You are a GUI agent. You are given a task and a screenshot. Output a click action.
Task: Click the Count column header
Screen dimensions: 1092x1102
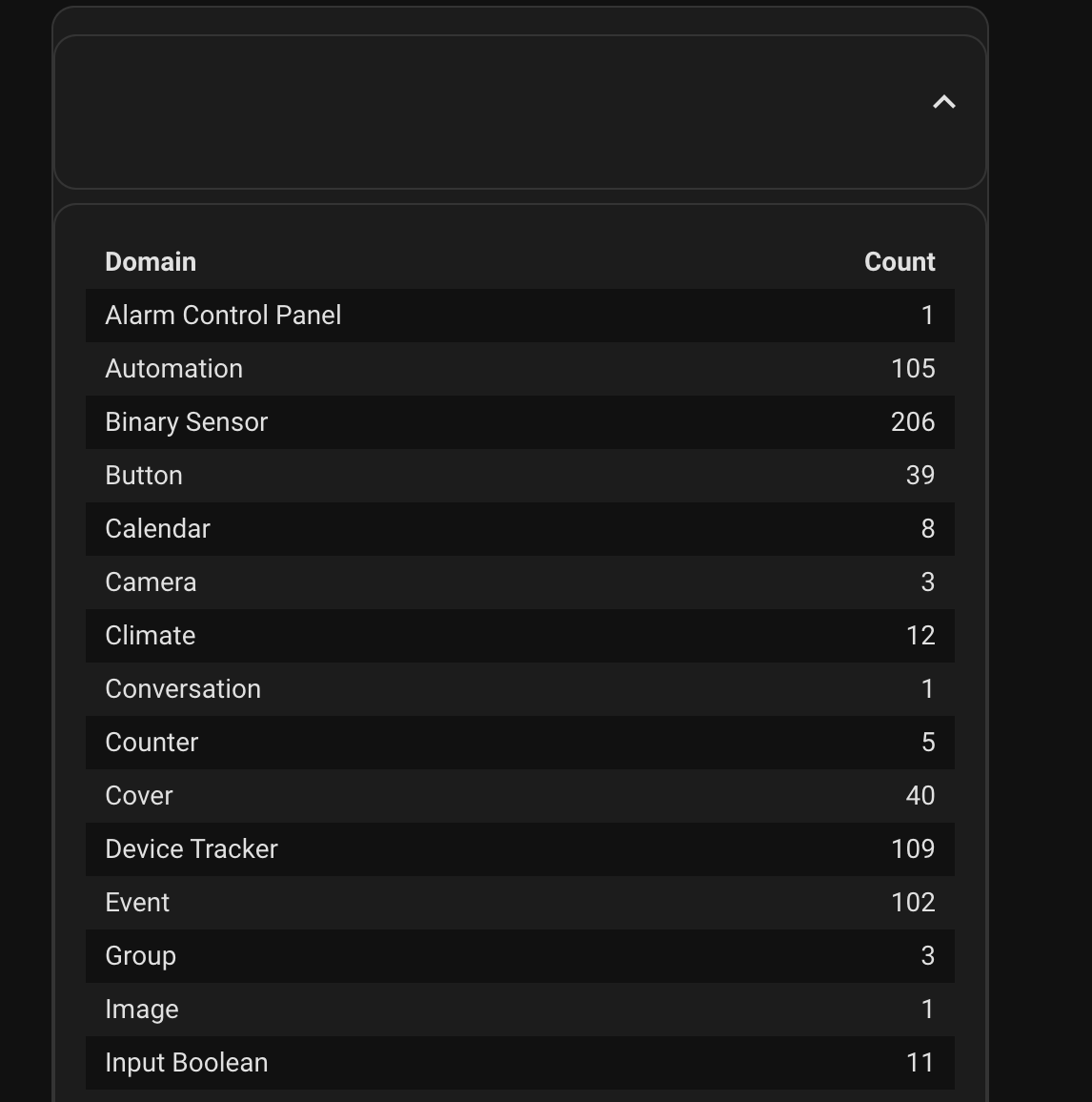(x=900, y=262)
